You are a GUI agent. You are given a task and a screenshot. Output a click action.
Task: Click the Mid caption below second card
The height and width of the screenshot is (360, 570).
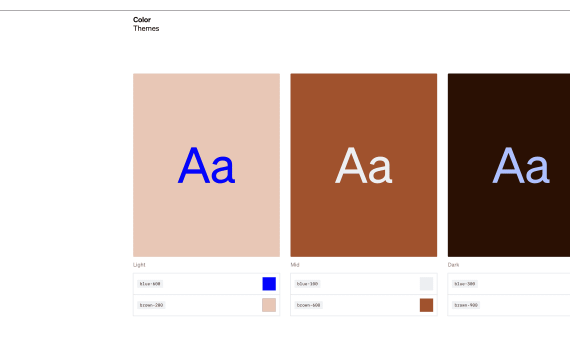295,265
